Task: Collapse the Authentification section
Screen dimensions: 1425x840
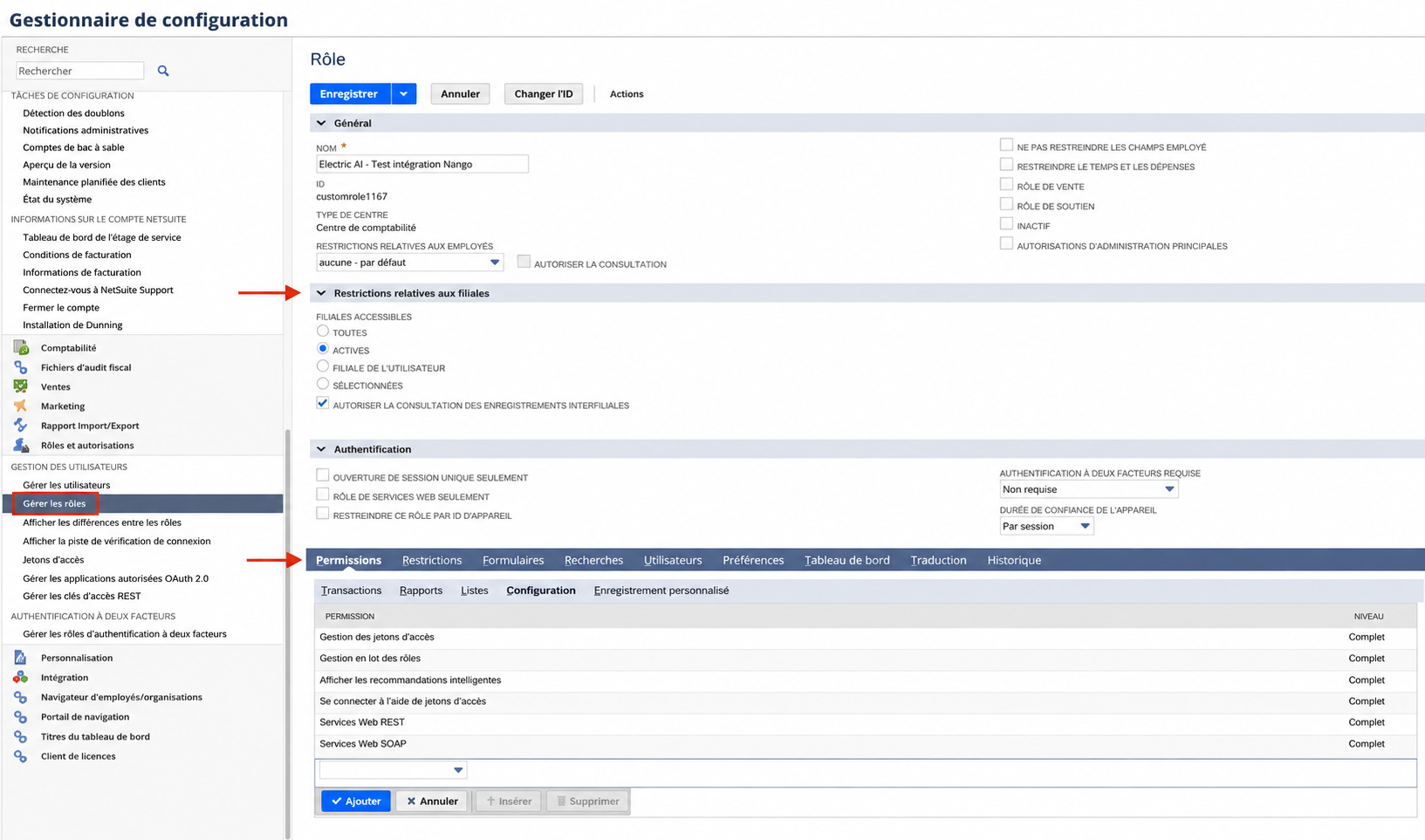Action: coord(321,449)
